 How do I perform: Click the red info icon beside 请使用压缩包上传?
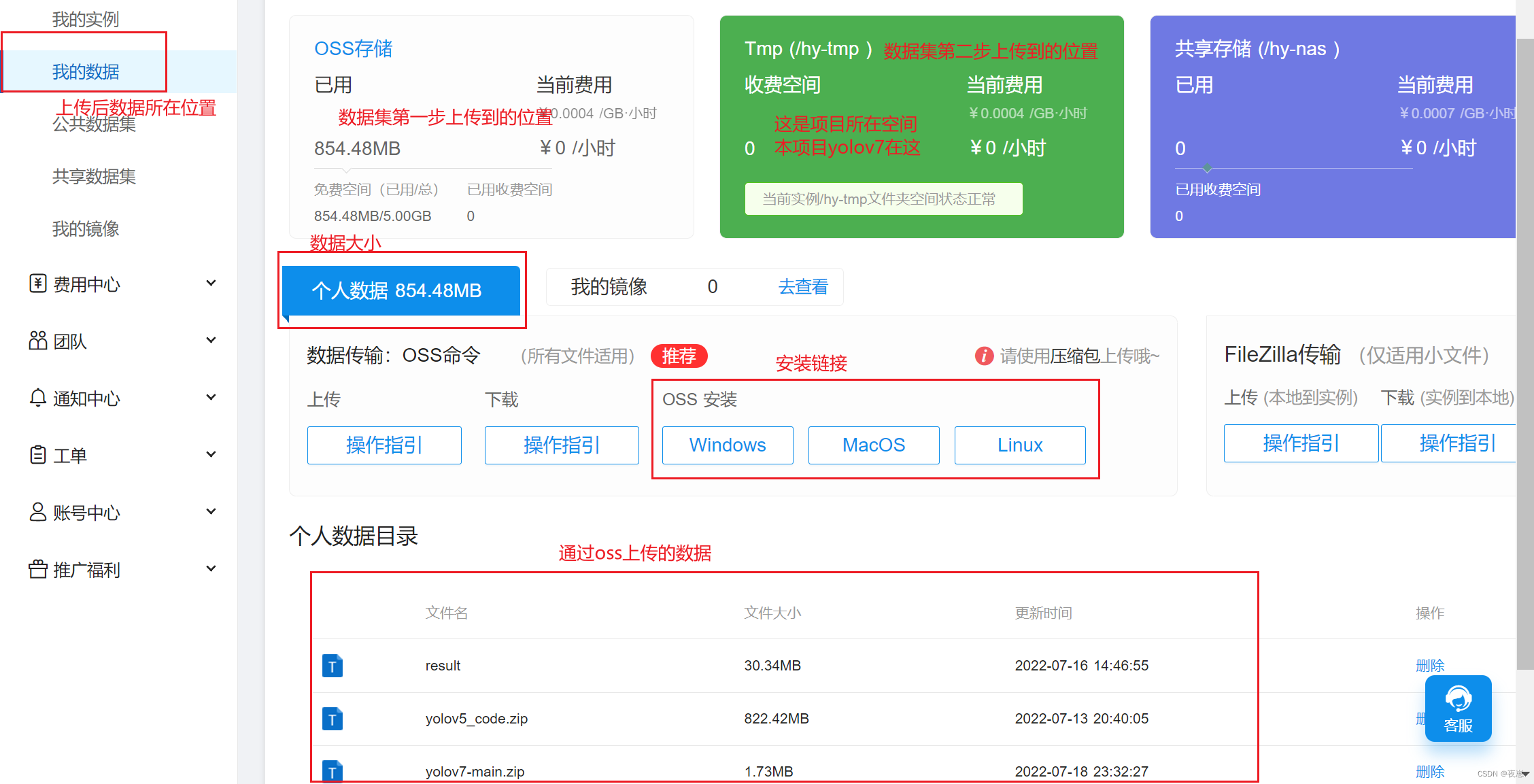point(984,356)
